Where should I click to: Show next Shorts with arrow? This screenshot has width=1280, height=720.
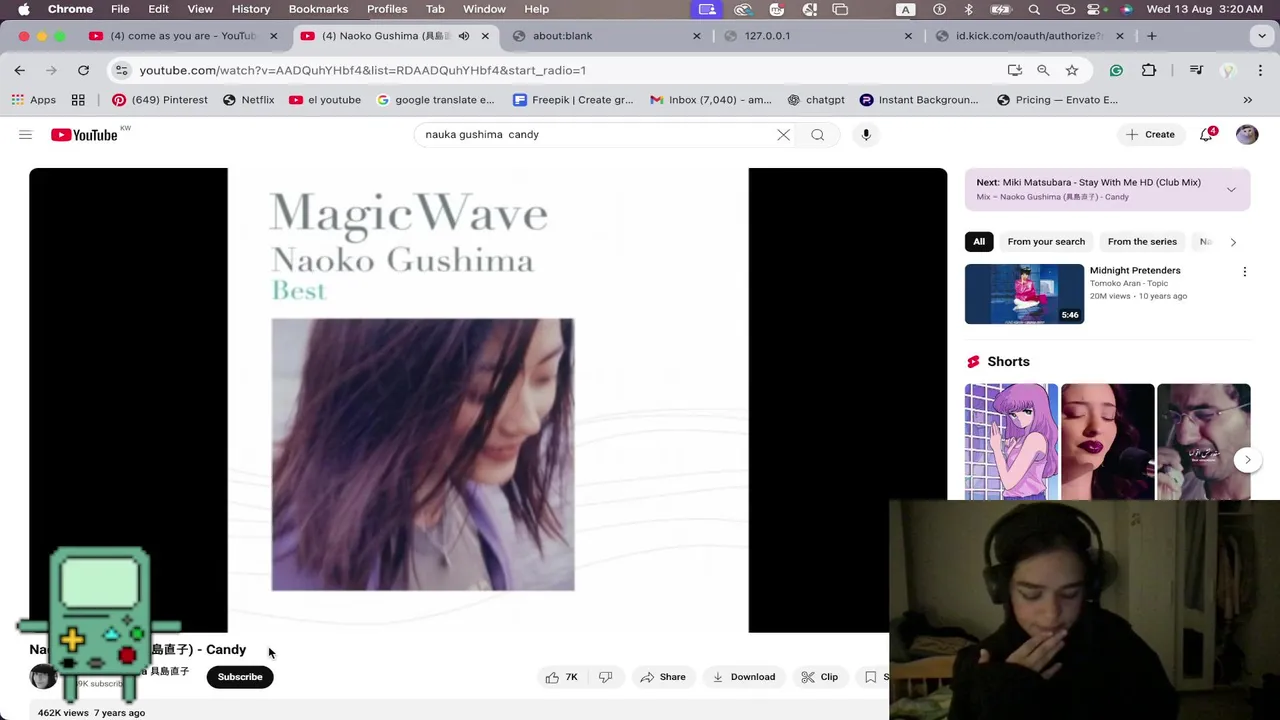coord(1247,460)
